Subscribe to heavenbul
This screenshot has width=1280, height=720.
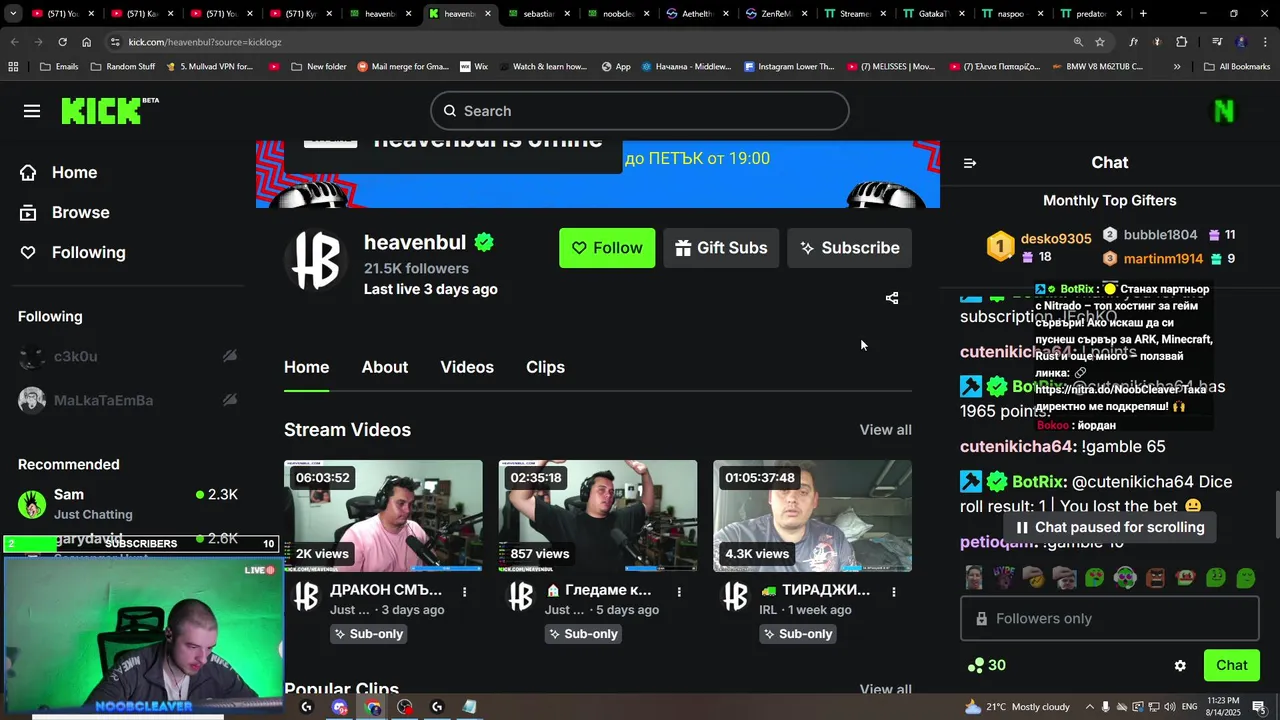849,248
